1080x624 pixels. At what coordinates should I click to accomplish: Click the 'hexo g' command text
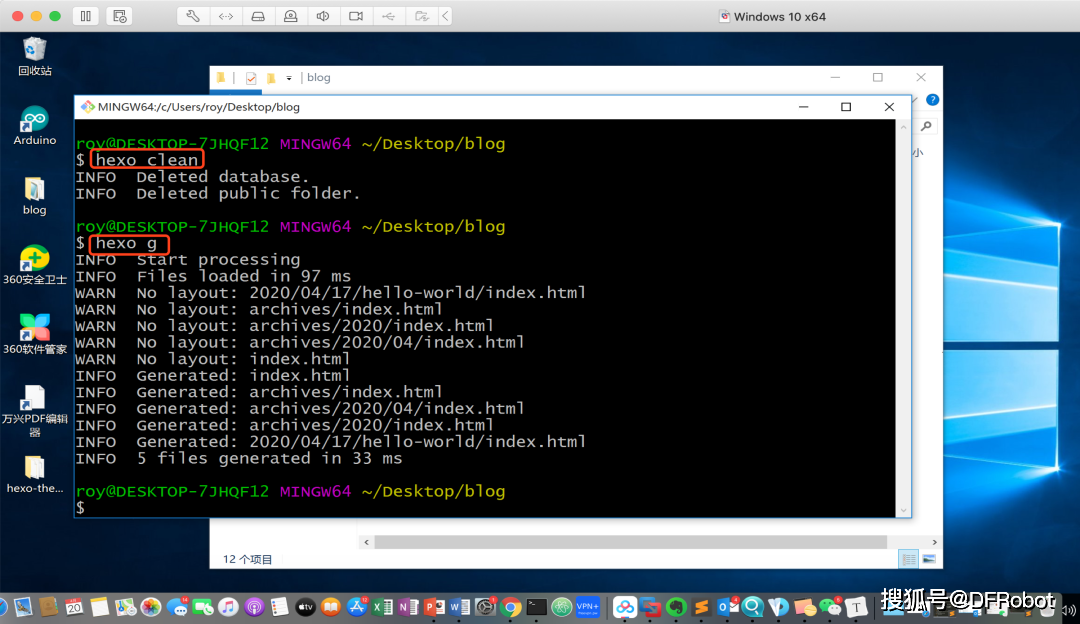pyautogui.click(x=126, y=243)
